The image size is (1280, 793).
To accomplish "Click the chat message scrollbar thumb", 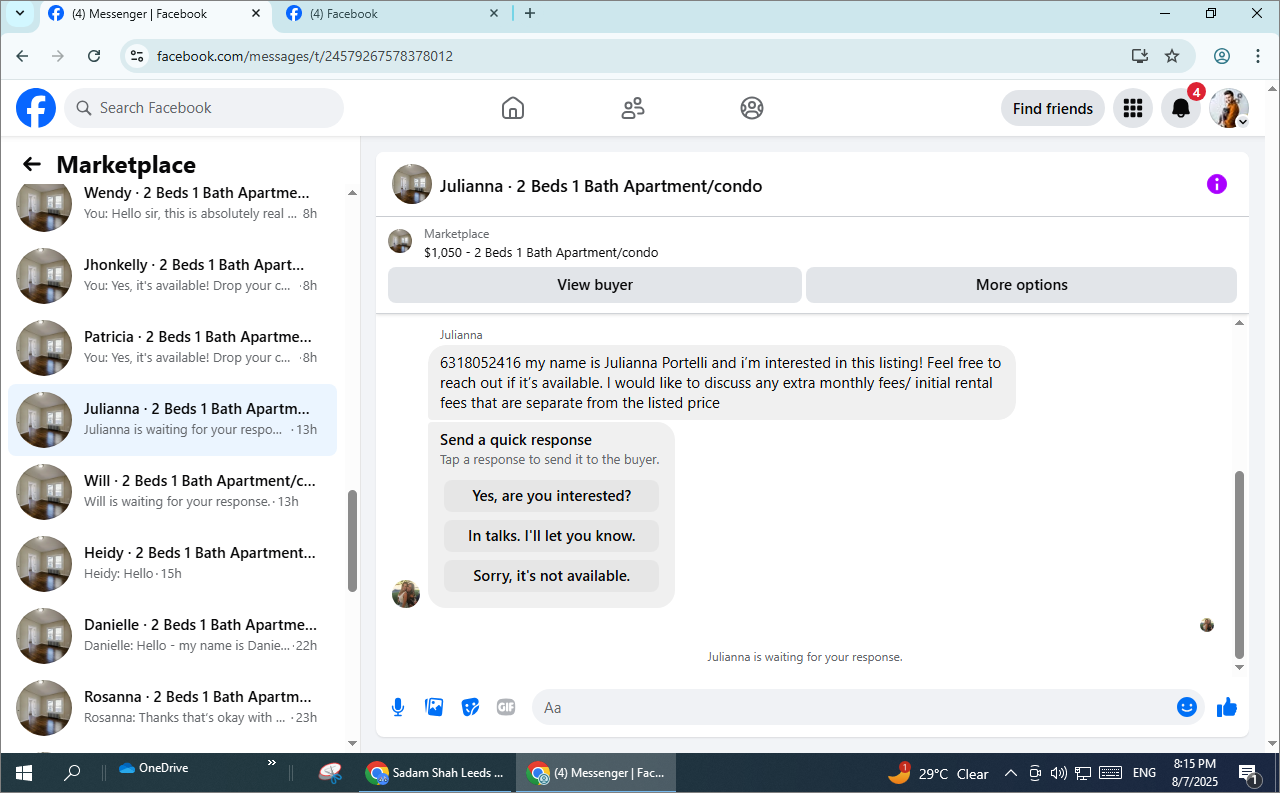I will pyautogui.click(x=1240, y=564).
